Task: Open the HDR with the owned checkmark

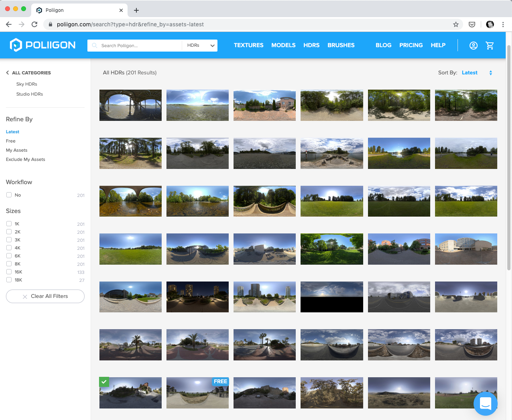Action: pos(130,393)
